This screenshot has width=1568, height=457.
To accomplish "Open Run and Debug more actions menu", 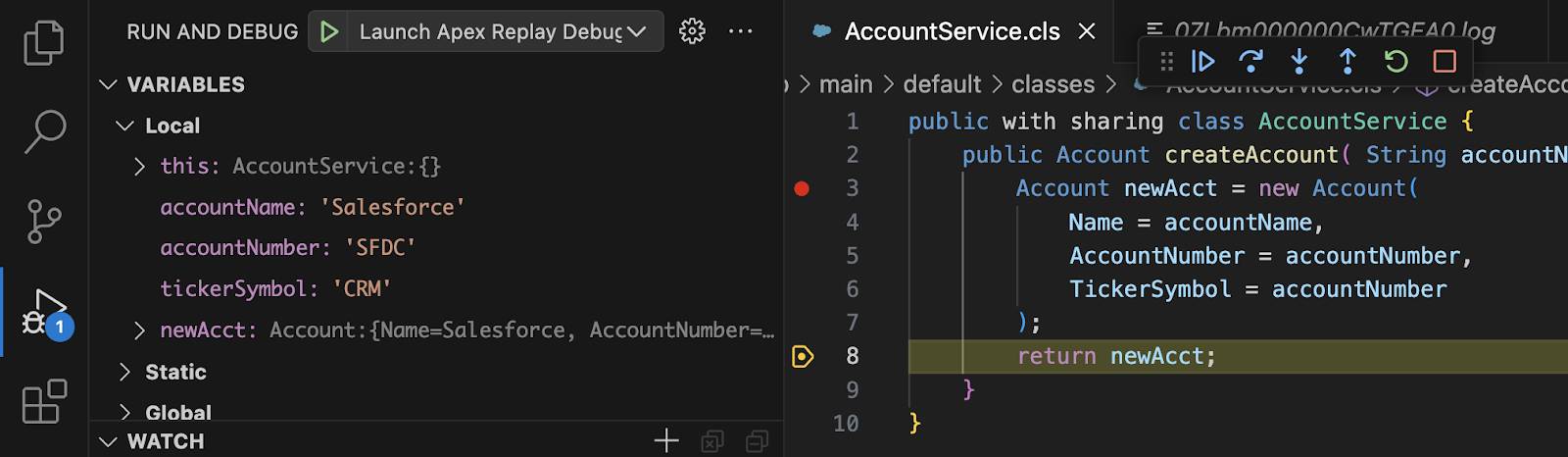I will click(741, 31).
